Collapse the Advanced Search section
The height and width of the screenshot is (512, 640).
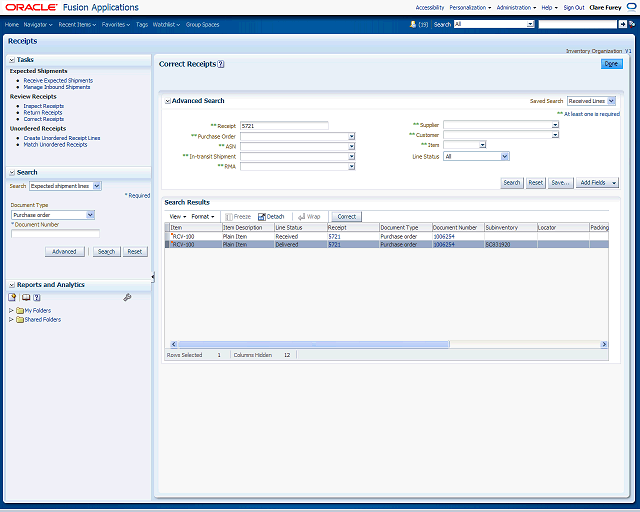click(x=167, y=101)
